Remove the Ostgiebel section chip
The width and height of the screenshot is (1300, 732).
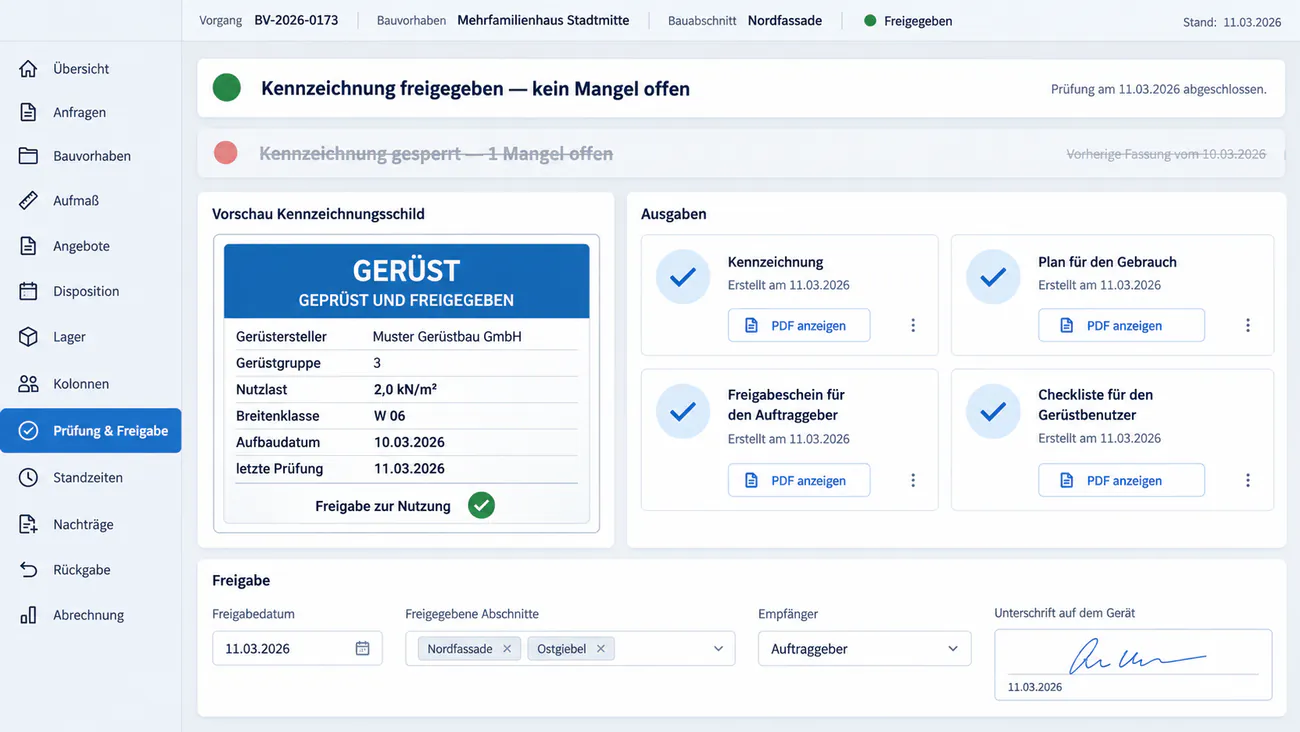coord(601,649)
